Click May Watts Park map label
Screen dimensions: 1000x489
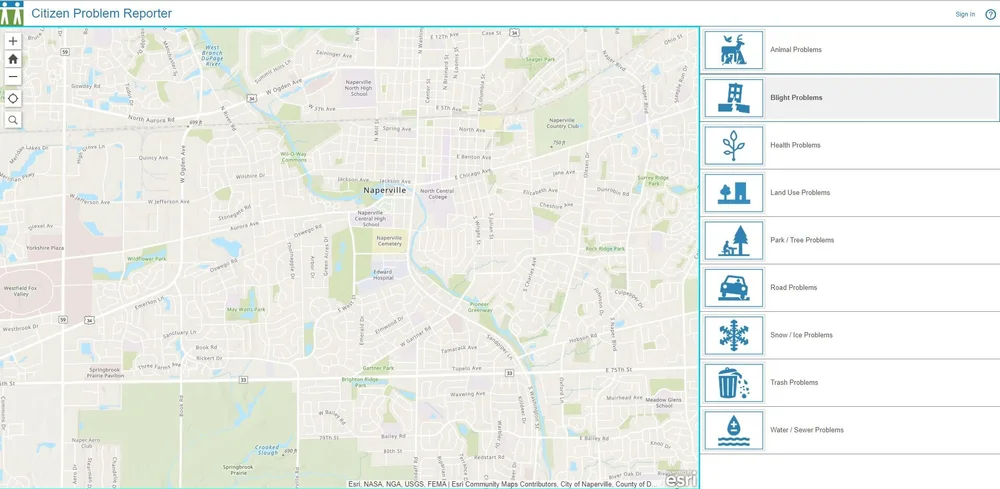246,309
